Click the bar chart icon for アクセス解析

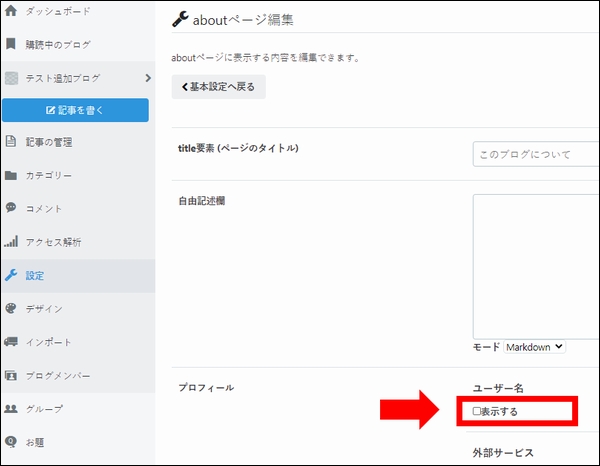coord(11,241)
